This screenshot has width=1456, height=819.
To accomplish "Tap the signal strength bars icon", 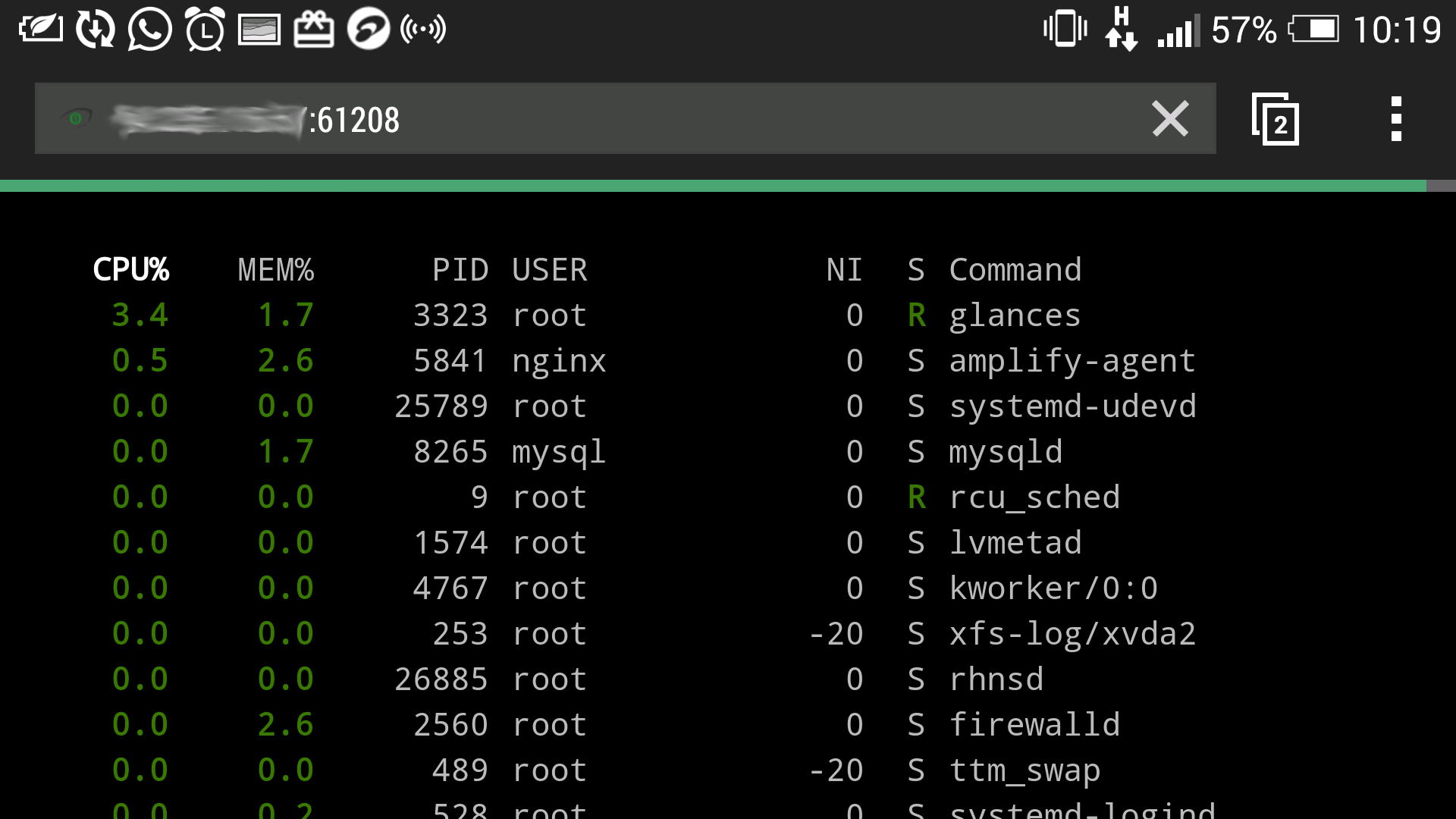I will 1178,30.
